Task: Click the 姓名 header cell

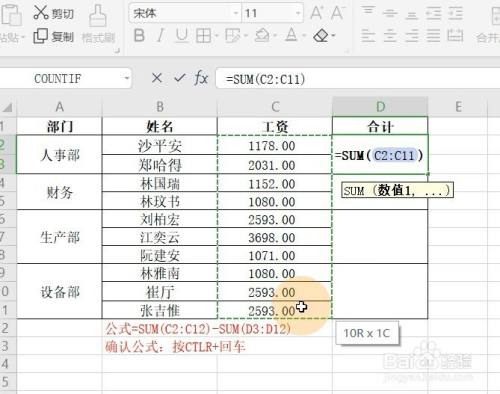Action: click(x=160, y=126)
